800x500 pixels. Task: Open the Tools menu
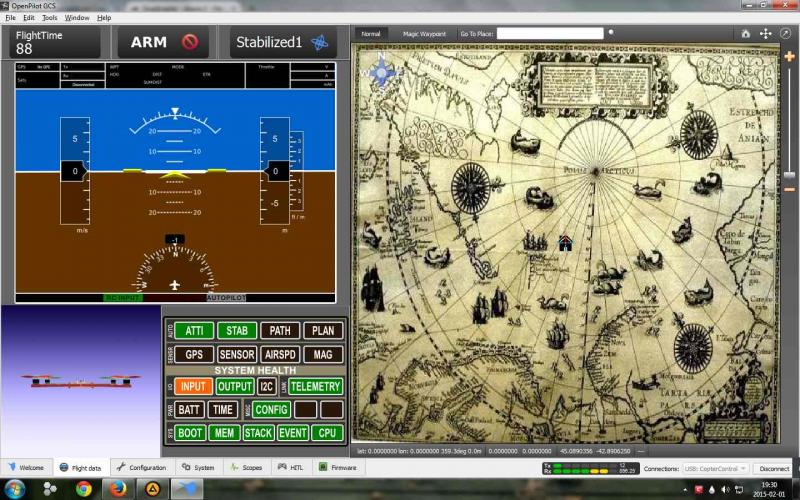click(x=50, y=18)
